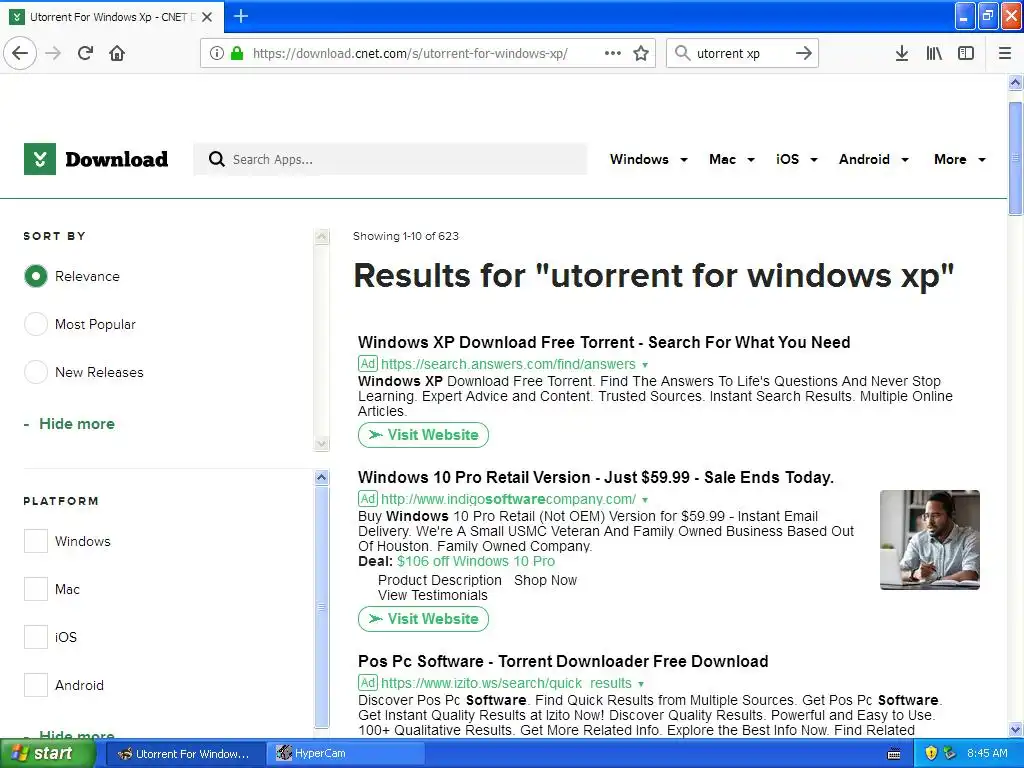The width and height of the screenshot is (1024, 768).
Task: Switch to the Utorrent For Windows Xp tab
Action: point(112,17)
